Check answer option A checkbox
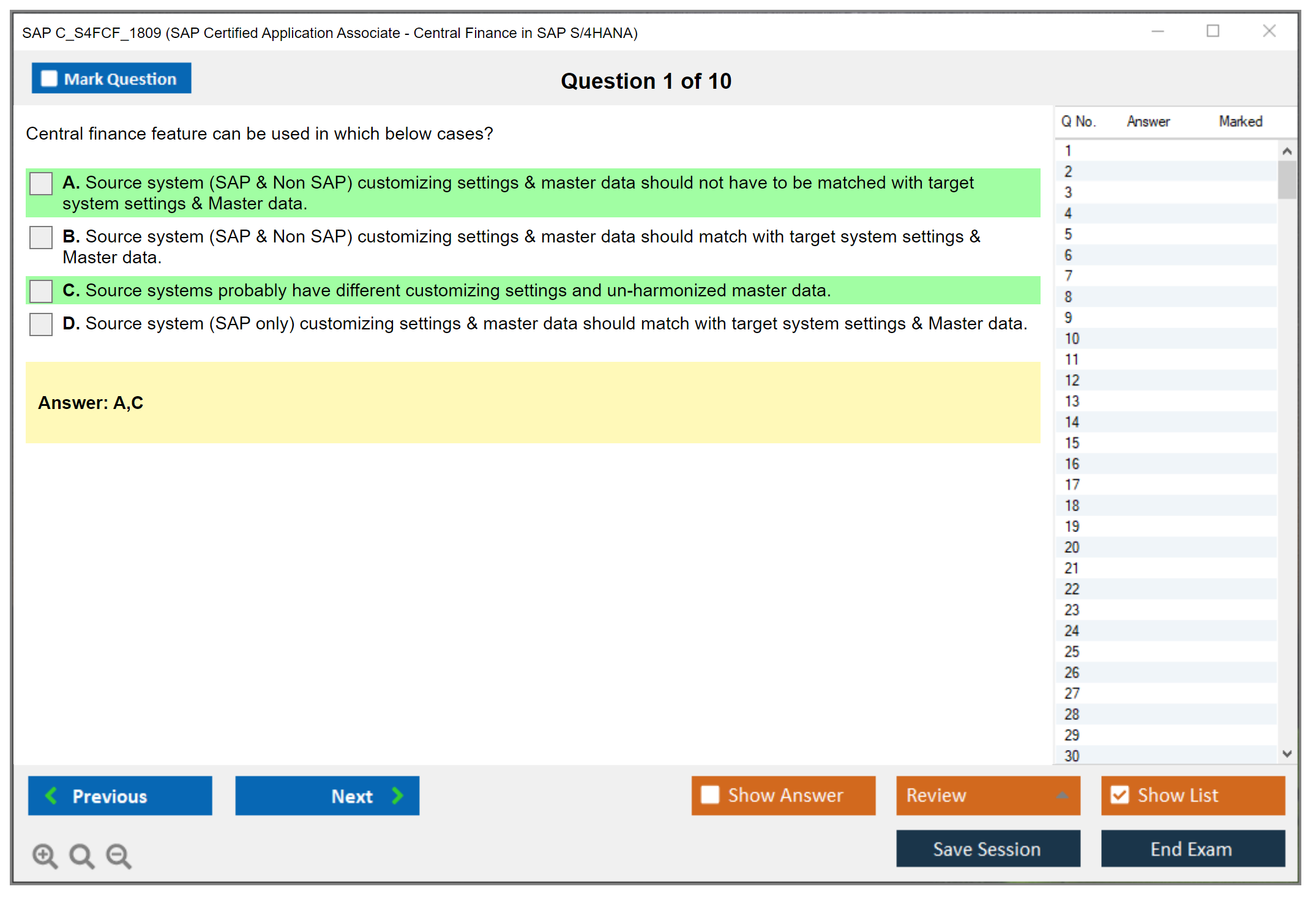The image size is (1316, 900). click(41, 183)
